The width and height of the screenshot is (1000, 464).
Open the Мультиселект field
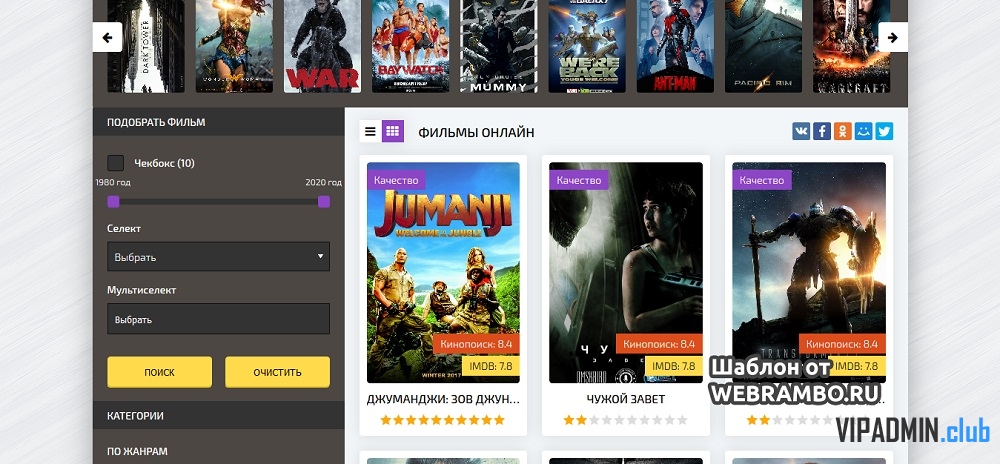219,319
